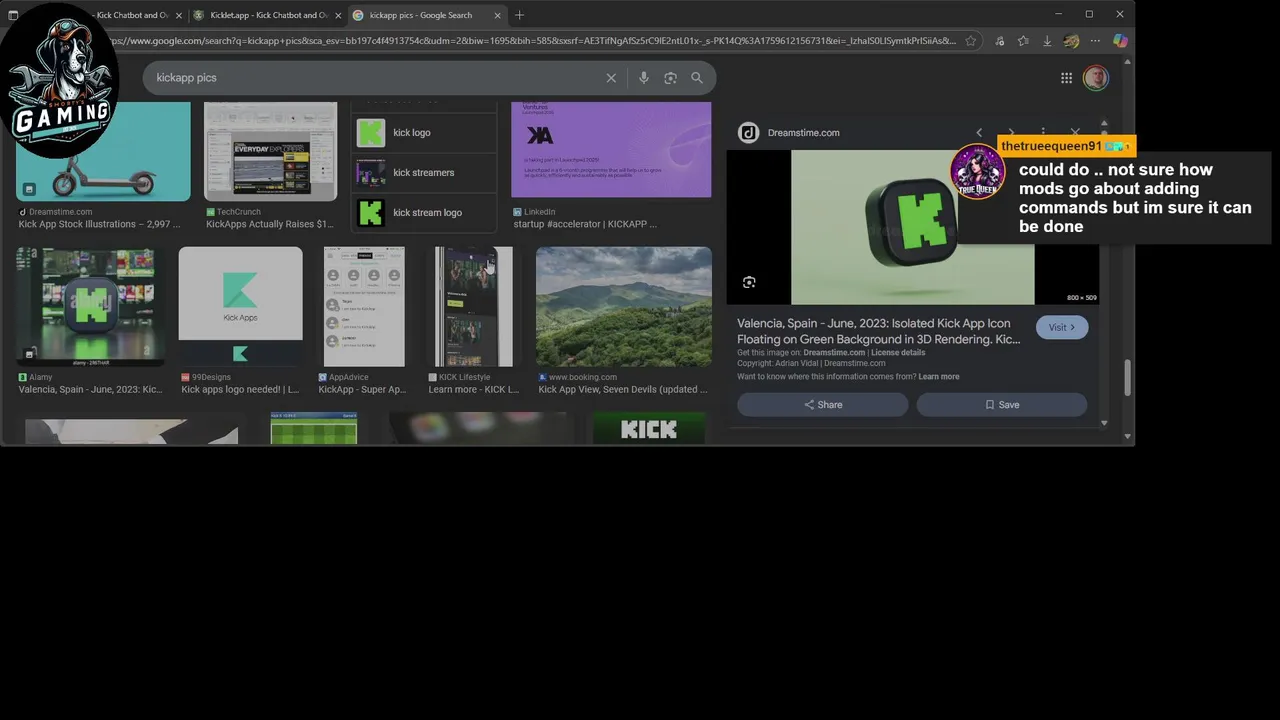Screen dimensions: 1280x720
Task: Click 'Kick App View, Seven Devils' caption
Action: (623, 390)
